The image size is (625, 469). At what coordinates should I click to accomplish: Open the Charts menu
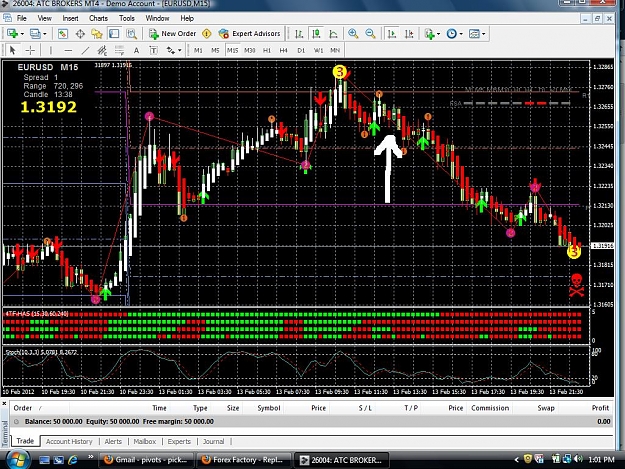pyautogui.click(x=98, y=18)
